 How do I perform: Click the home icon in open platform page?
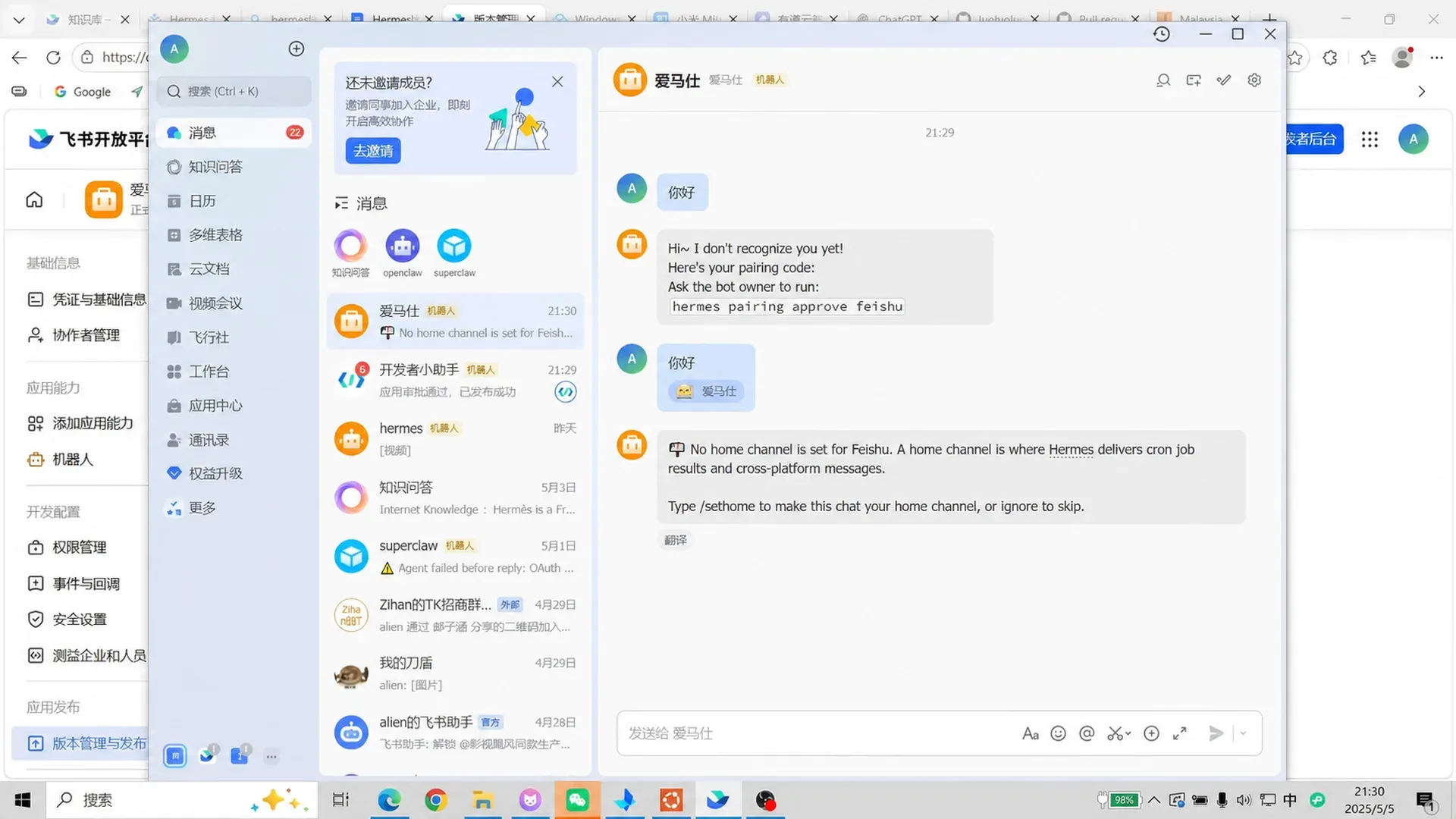point(34,200)
